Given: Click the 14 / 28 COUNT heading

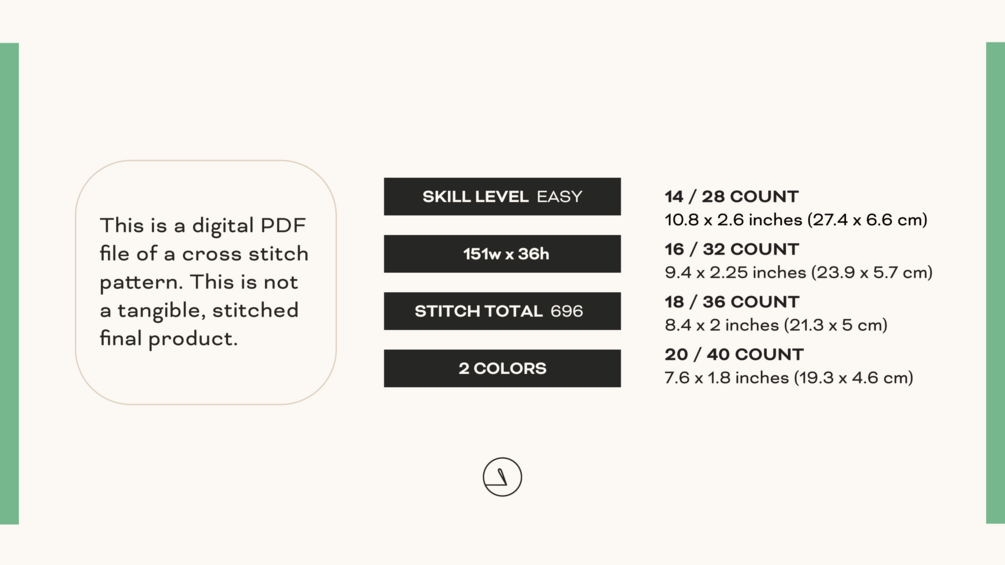Looking at the screenshot, I should pyautogui.click(x=732, y=197).
